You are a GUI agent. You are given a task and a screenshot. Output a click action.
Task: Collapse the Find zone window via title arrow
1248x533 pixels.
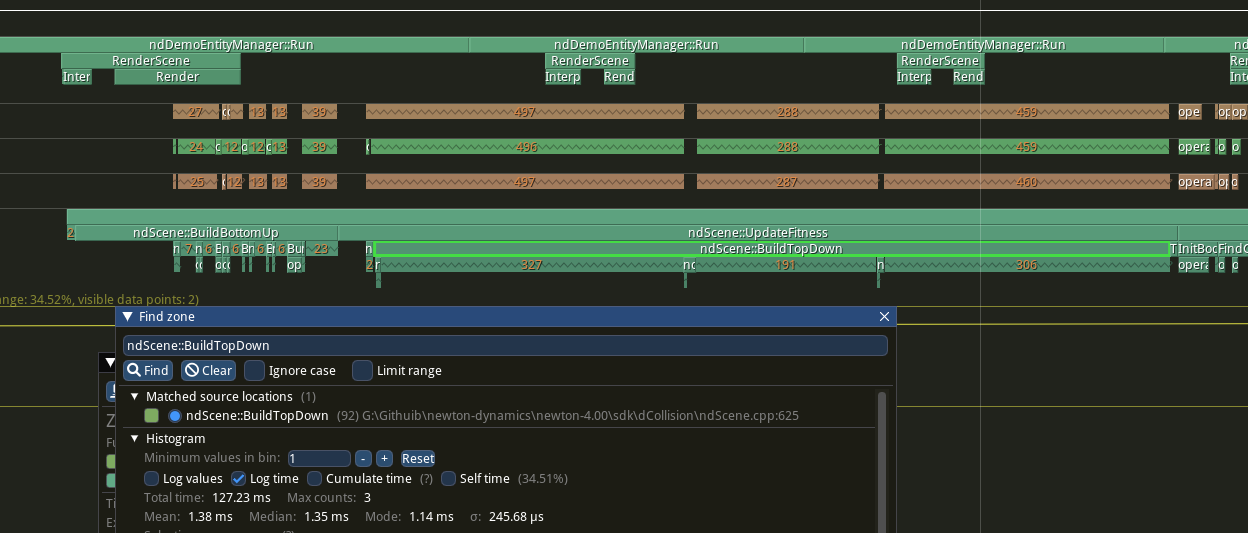click(127, 316)
